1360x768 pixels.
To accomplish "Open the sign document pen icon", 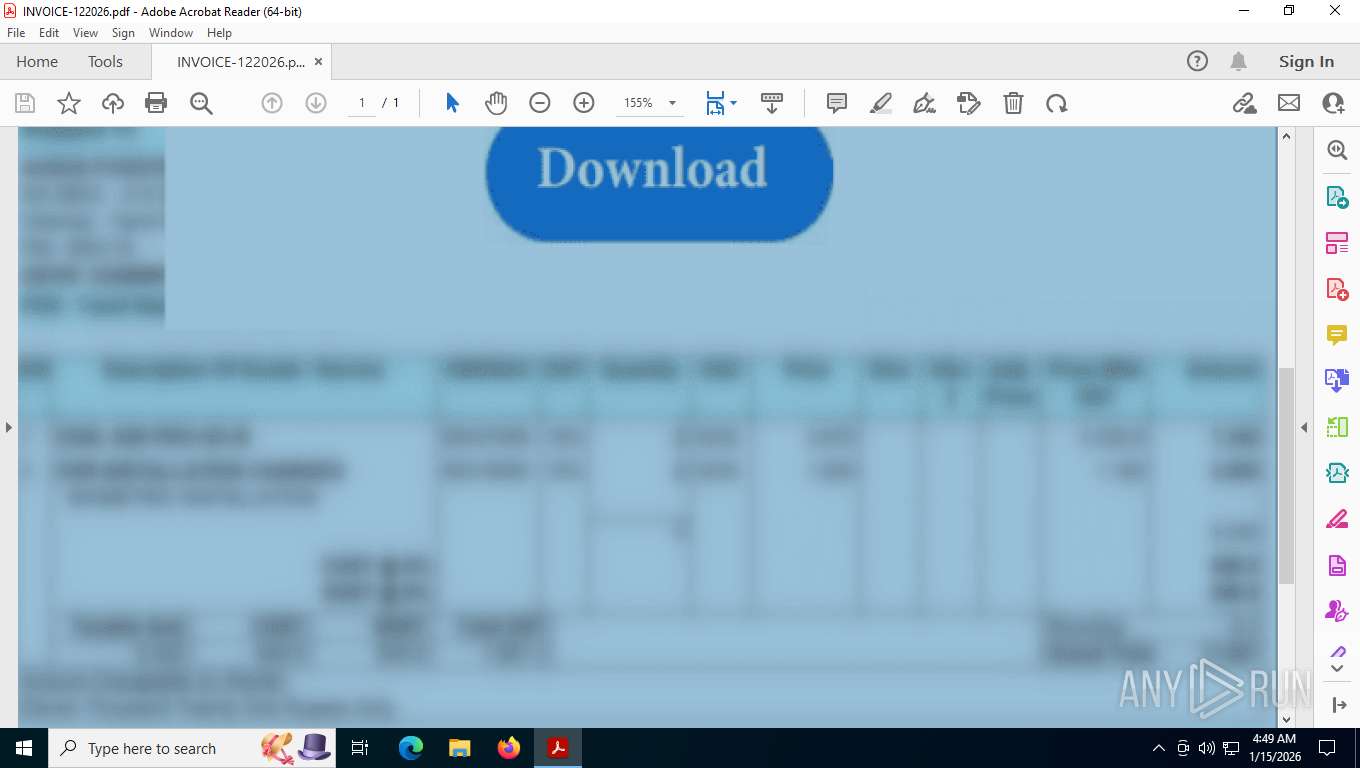I will coord(925,103).
